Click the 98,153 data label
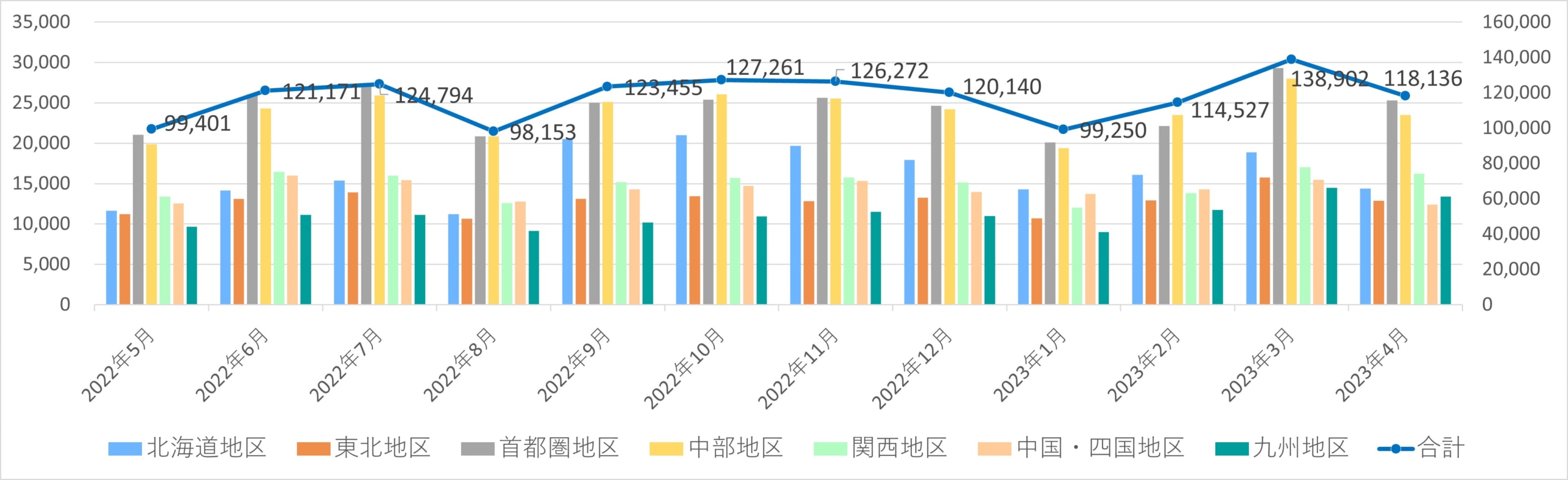 543,132
